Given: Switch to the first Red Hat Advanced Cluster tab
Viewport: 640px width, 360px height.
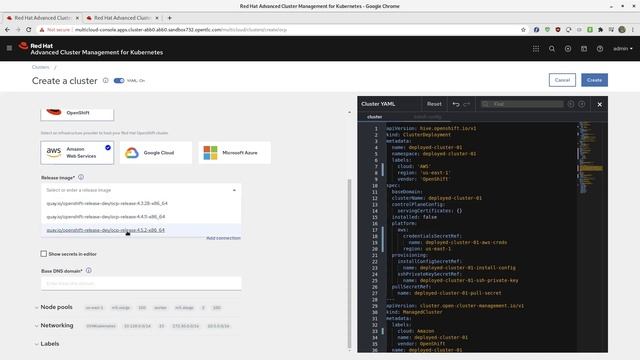Looking at the screenshot, I should click(42, 18).
